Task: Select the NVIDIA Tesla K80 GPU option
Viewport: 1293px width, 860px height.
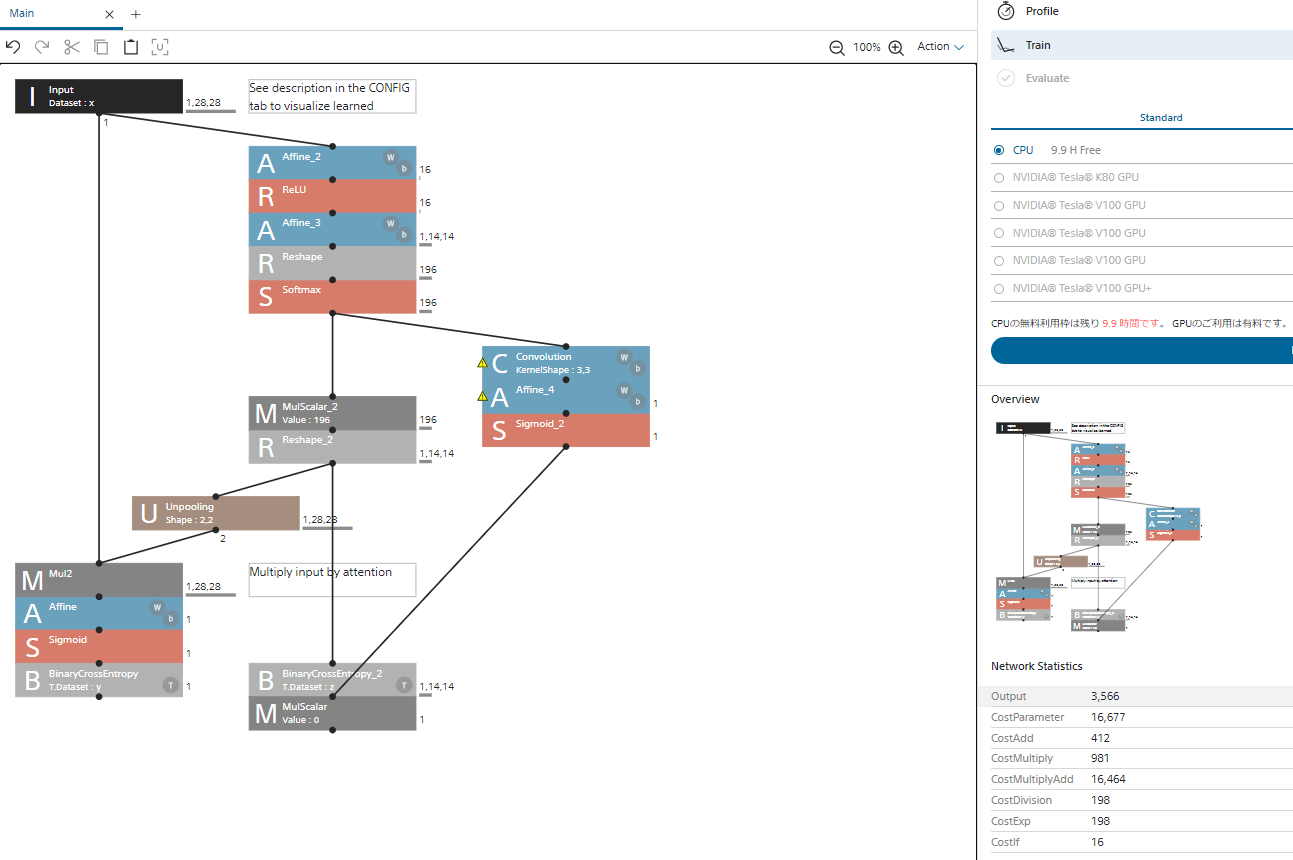Action: point(999,177)
